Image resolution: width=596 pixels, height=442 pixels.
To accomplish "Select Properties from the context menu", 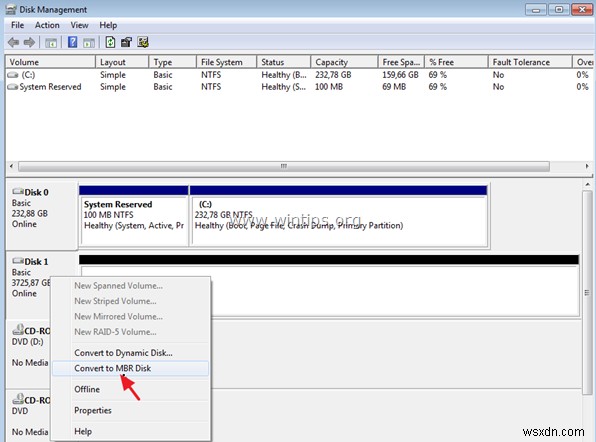I will [x=130, y=410].
